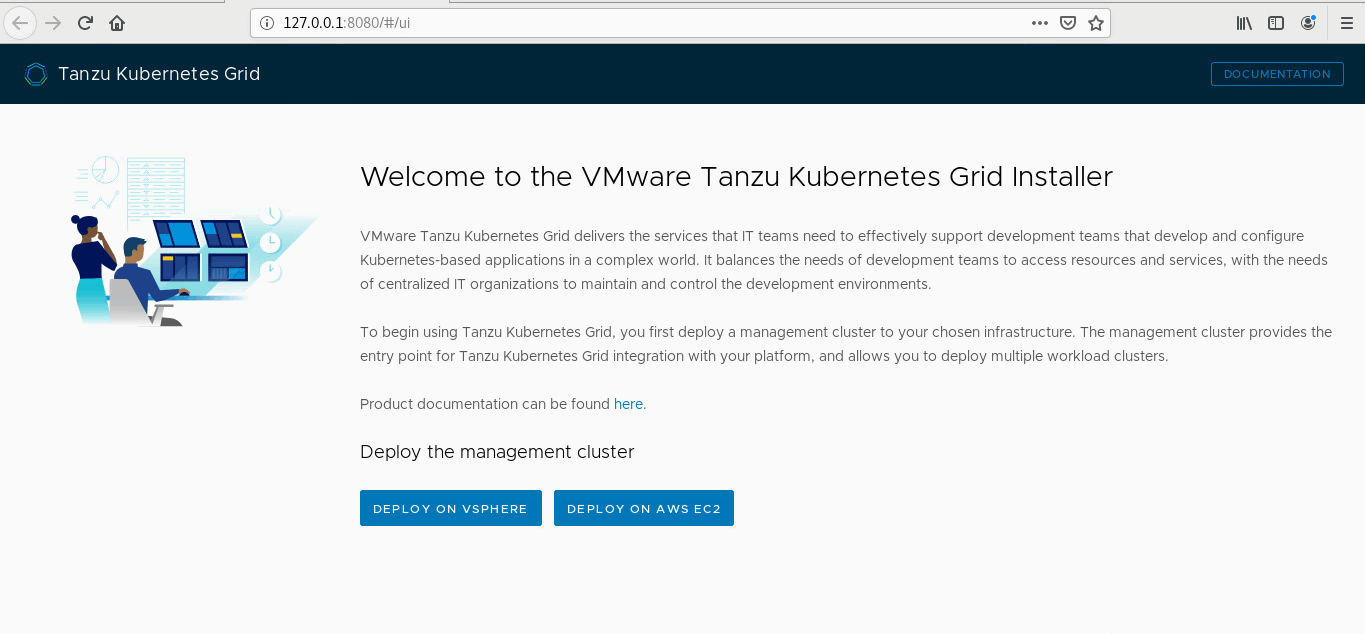Click the welcome illustration image

coord(194,240)
